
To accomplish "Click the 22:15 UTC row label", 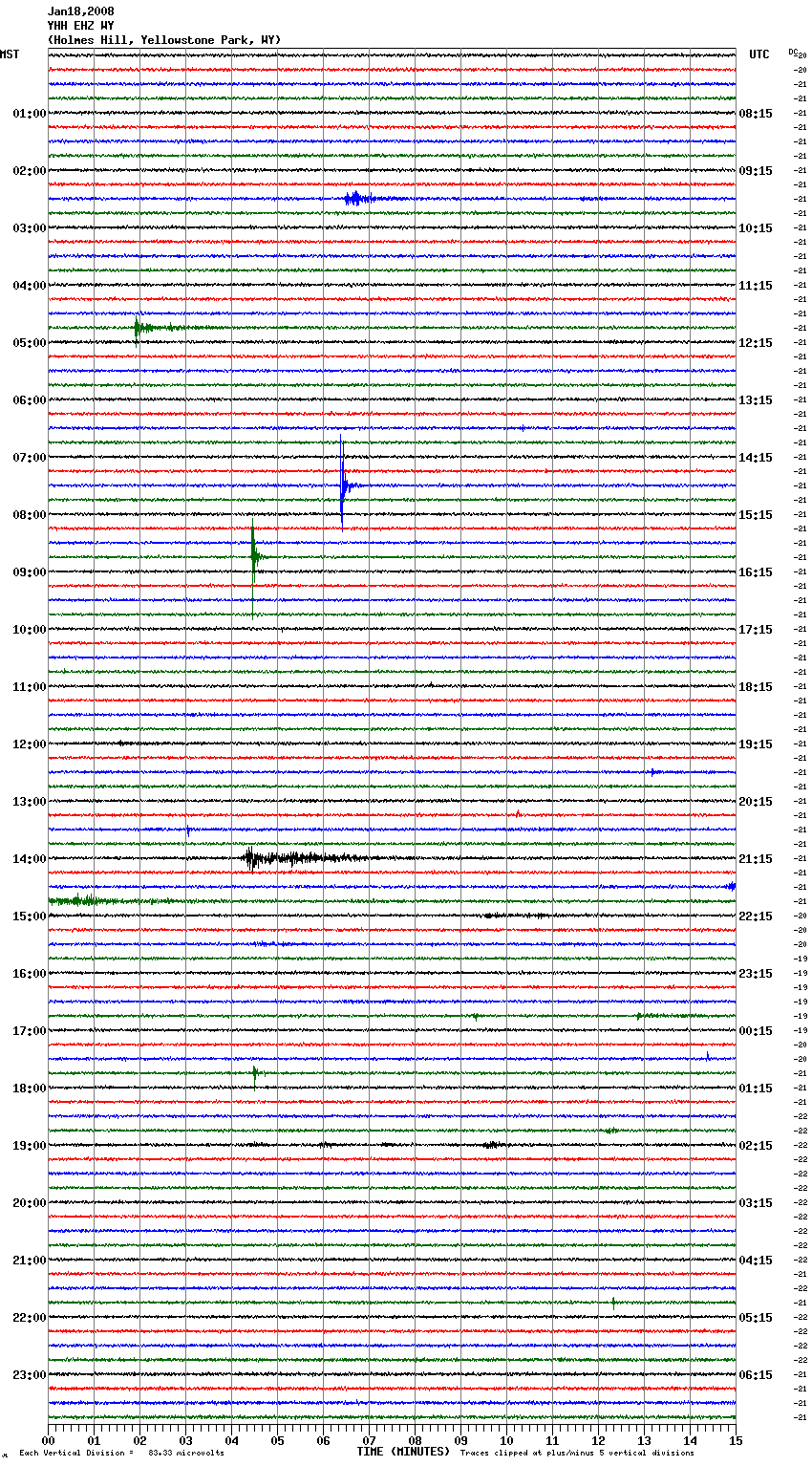I will coord(756,916).
